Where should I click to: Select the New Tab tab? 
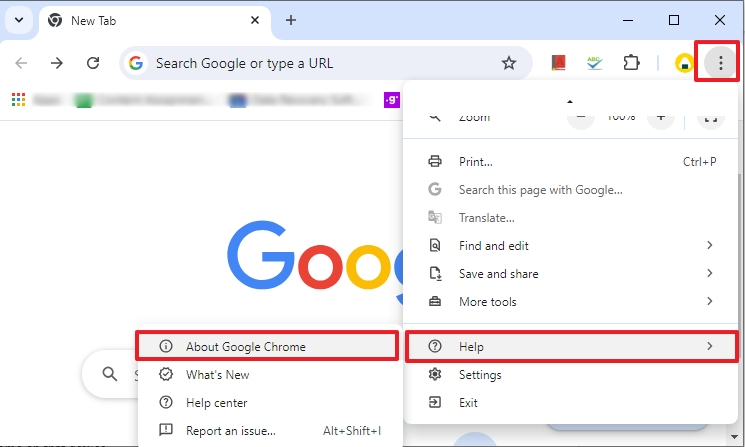click(154, 22)
